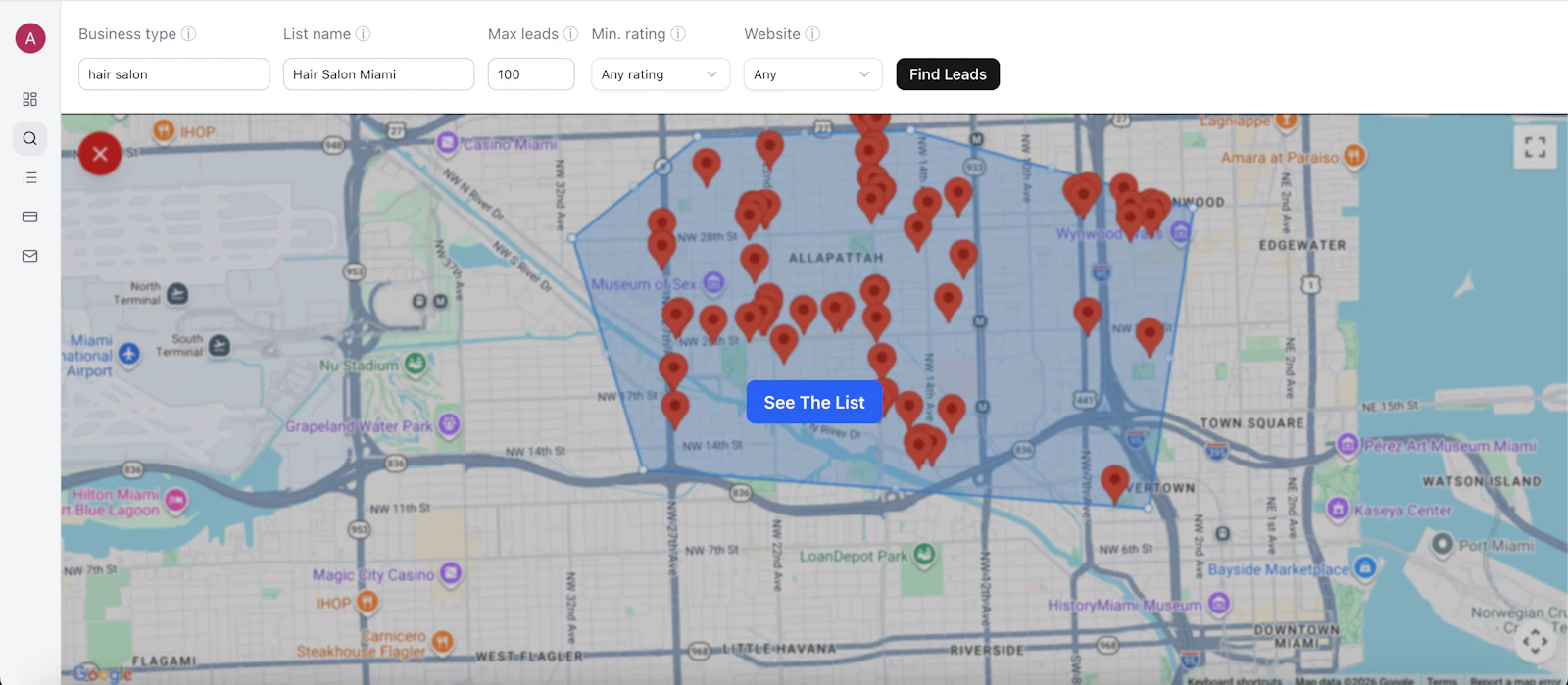Click the Hilton Miami Blue Lagoon marker
Image resolution: width=1568 pixels, height=685 pixels.
point(176,501)
